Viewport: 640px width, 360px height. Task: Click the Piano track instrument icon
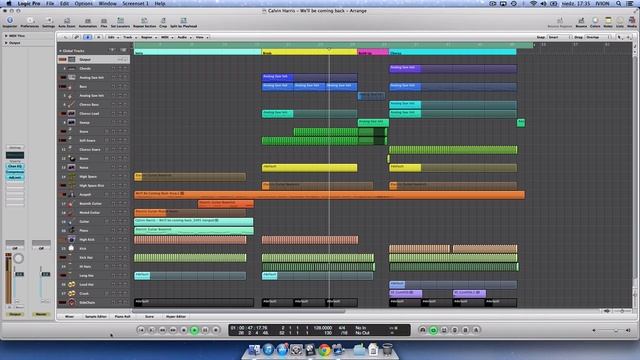(x=71, y=231)
